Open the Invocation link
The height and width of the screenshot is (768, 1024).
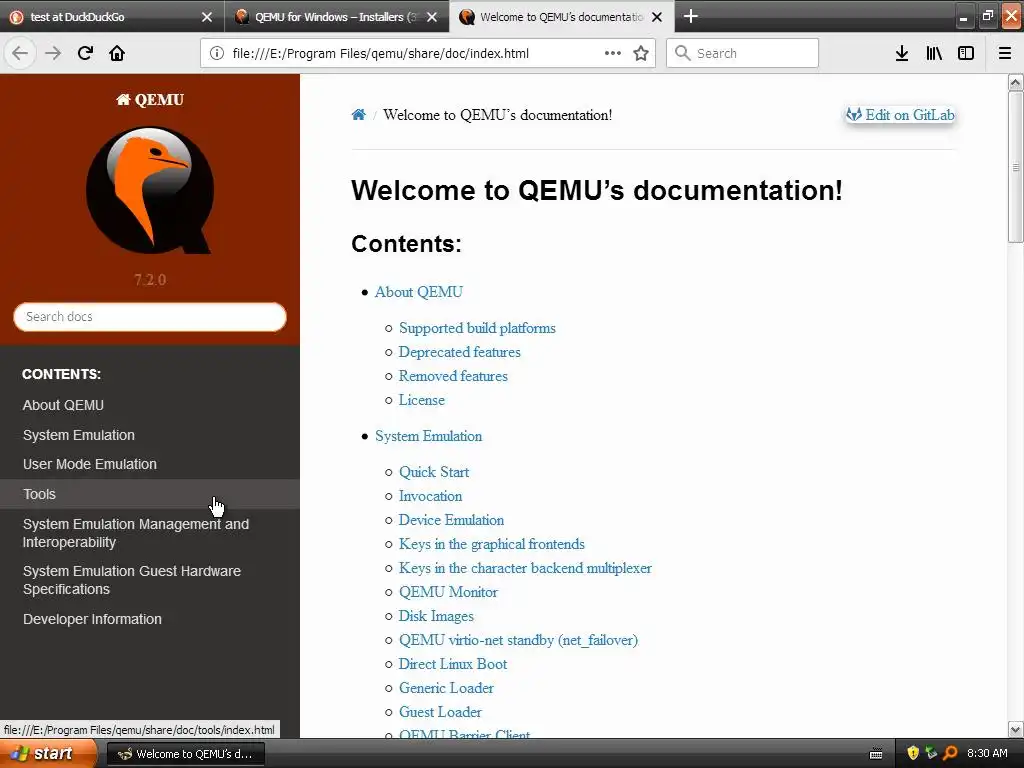pos(430,496)
